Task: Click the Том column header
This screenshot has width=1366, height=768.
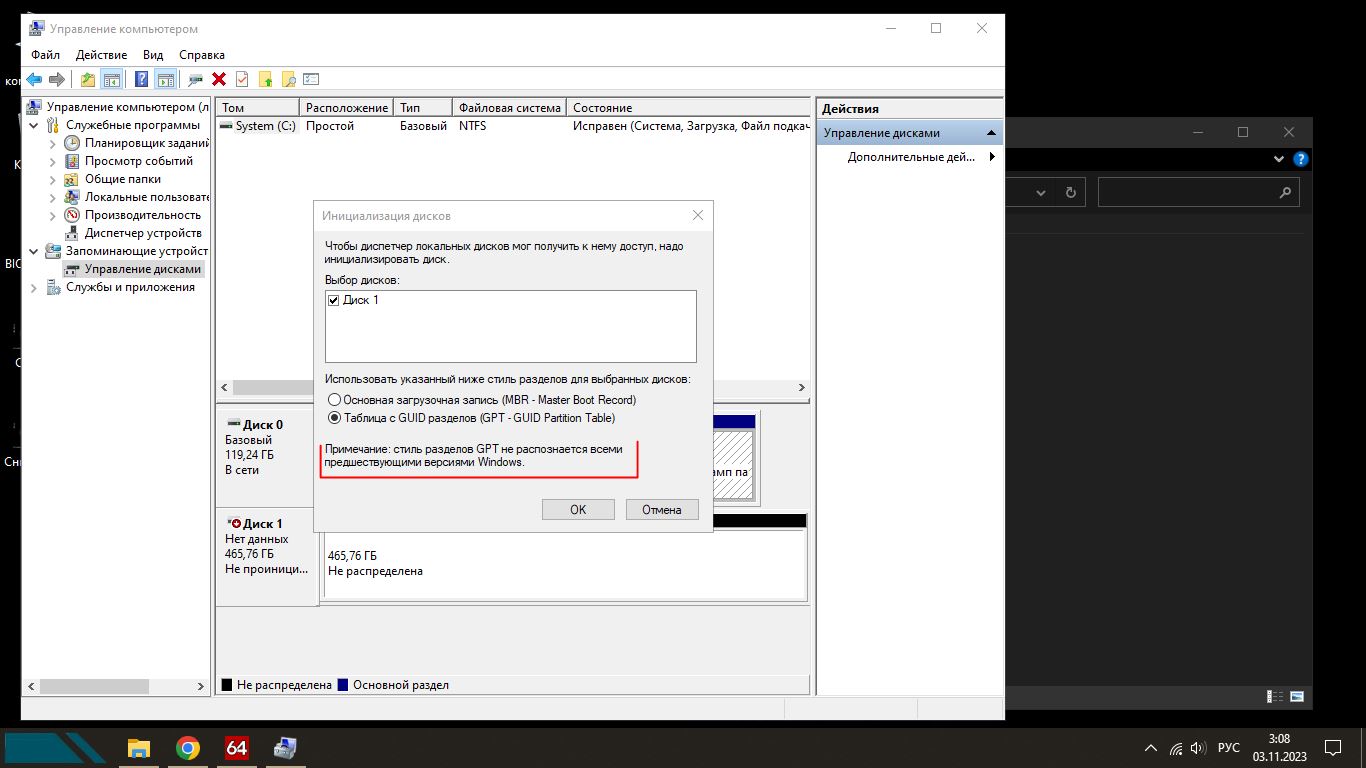Action: (x=258, y=107)
